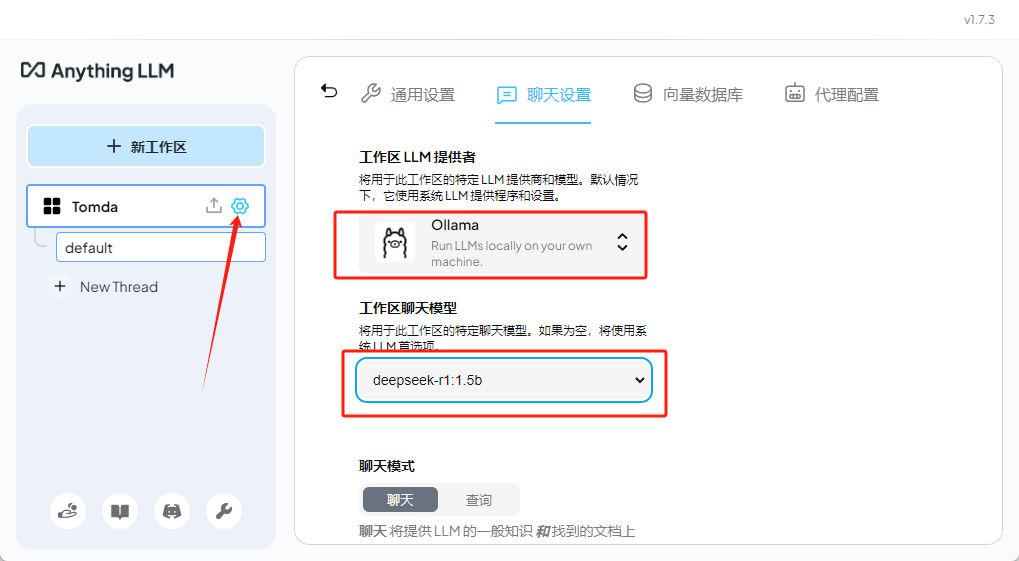Go to the 代理配置 tab
1019x561 pixels.
[x=832, y=95]
